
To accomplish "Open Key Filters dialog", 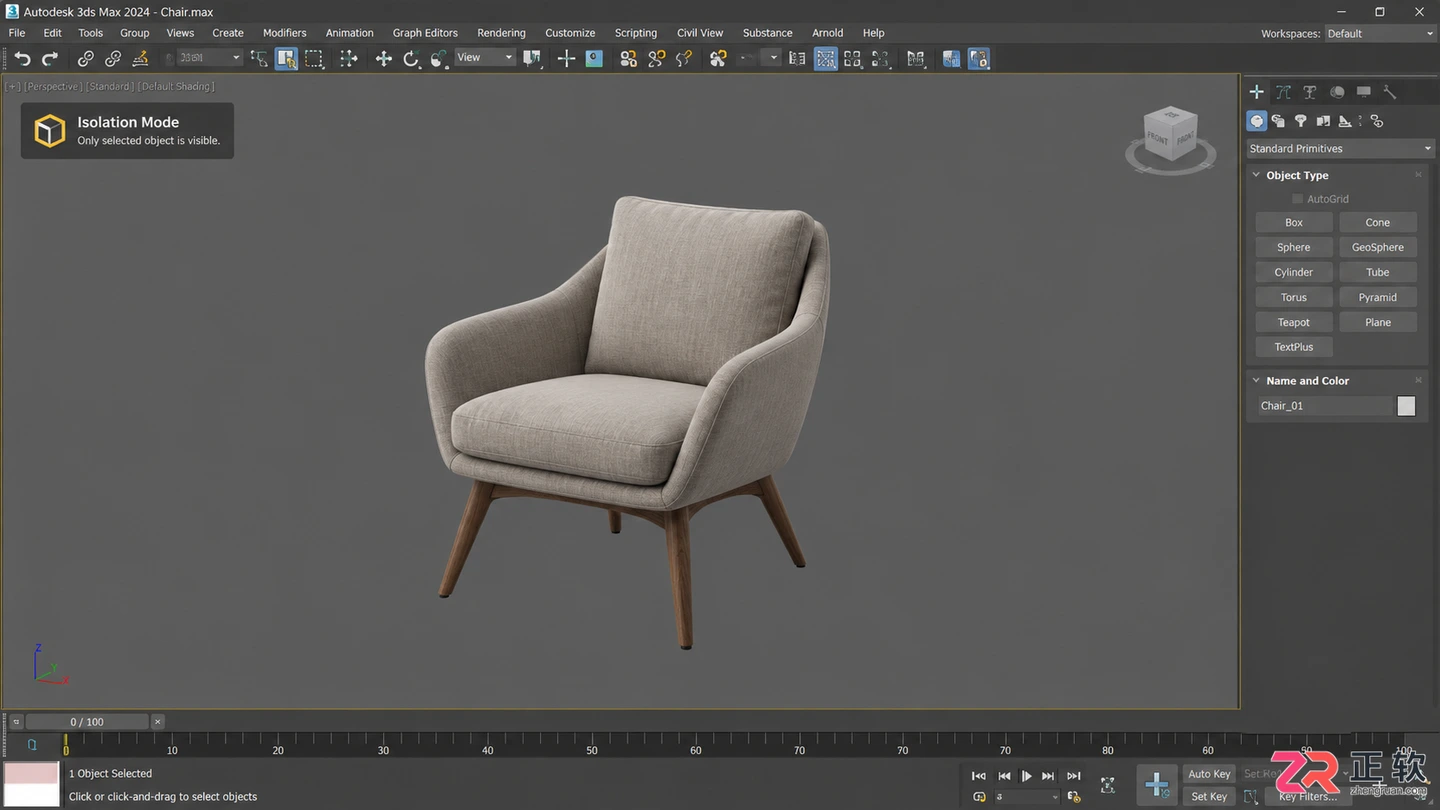I will pyautogui.click(x=1307, y=797).
